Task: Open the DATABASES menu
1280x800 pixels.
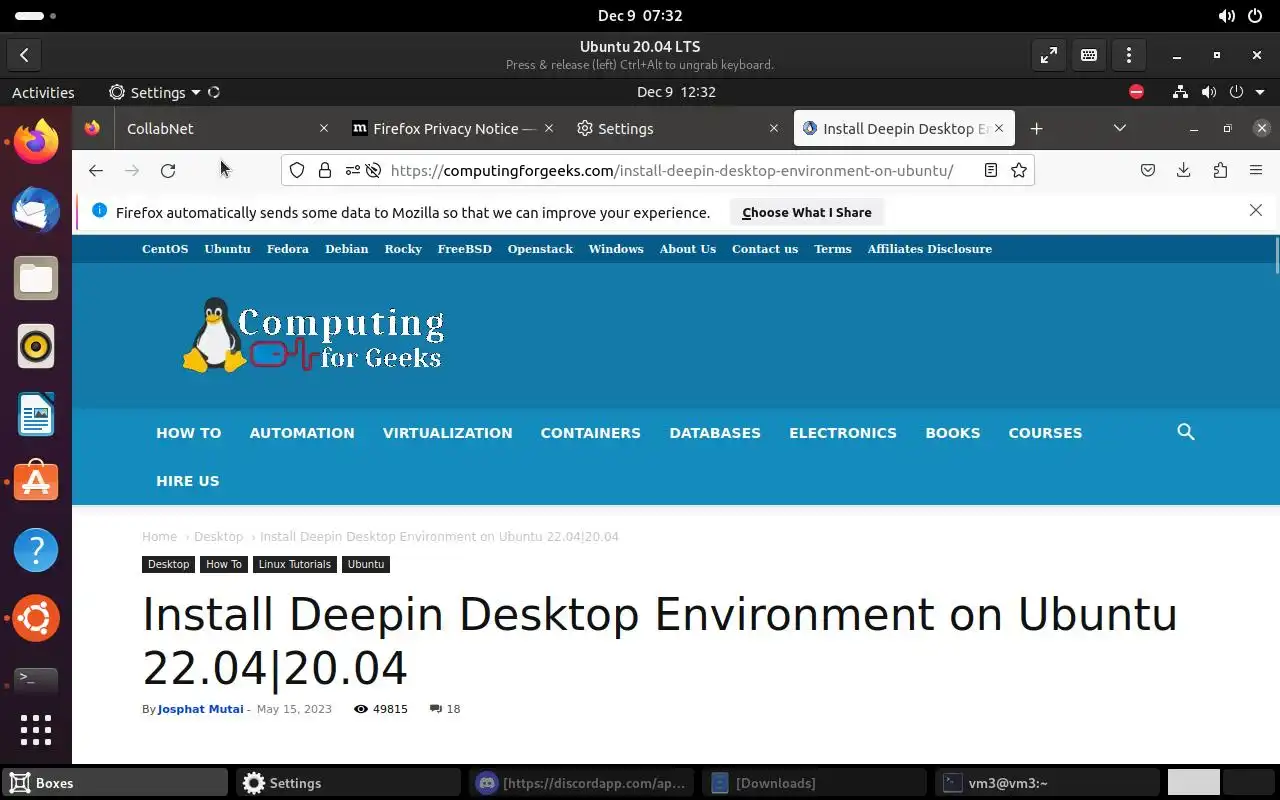Action: (715, 433)
